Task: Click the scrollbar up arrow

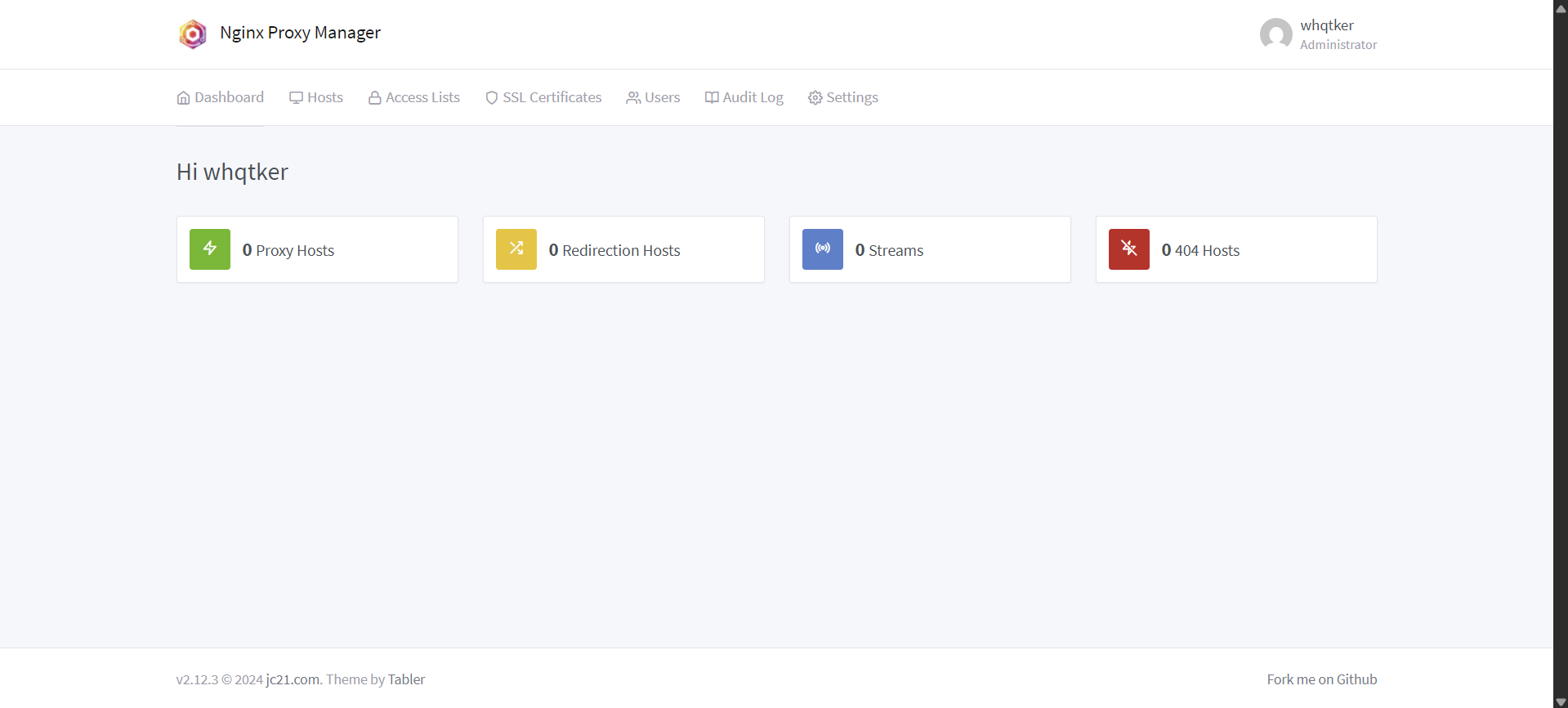Action: pos(1561,8)
